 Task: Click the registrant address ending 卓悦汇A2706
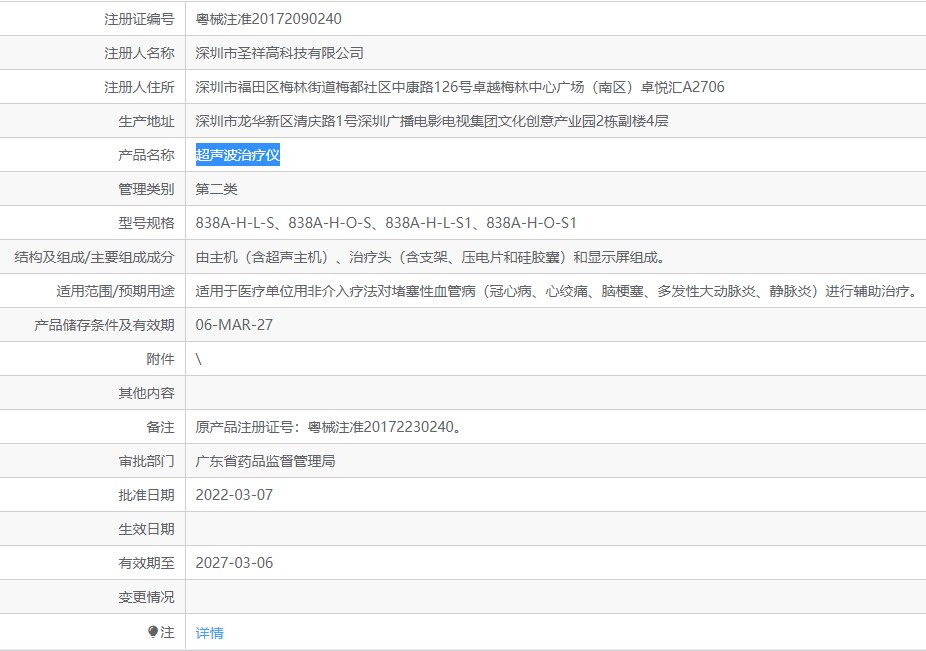[x=460, y=87]
